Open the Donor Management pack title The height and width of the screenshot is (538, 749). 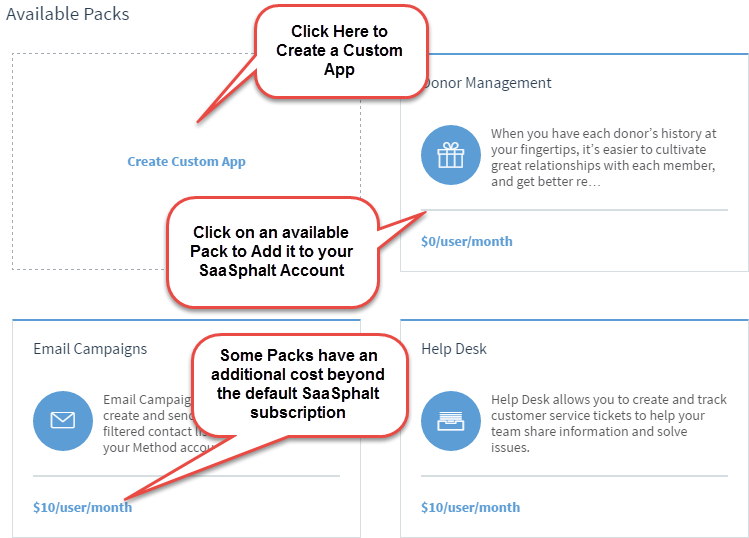486,83
